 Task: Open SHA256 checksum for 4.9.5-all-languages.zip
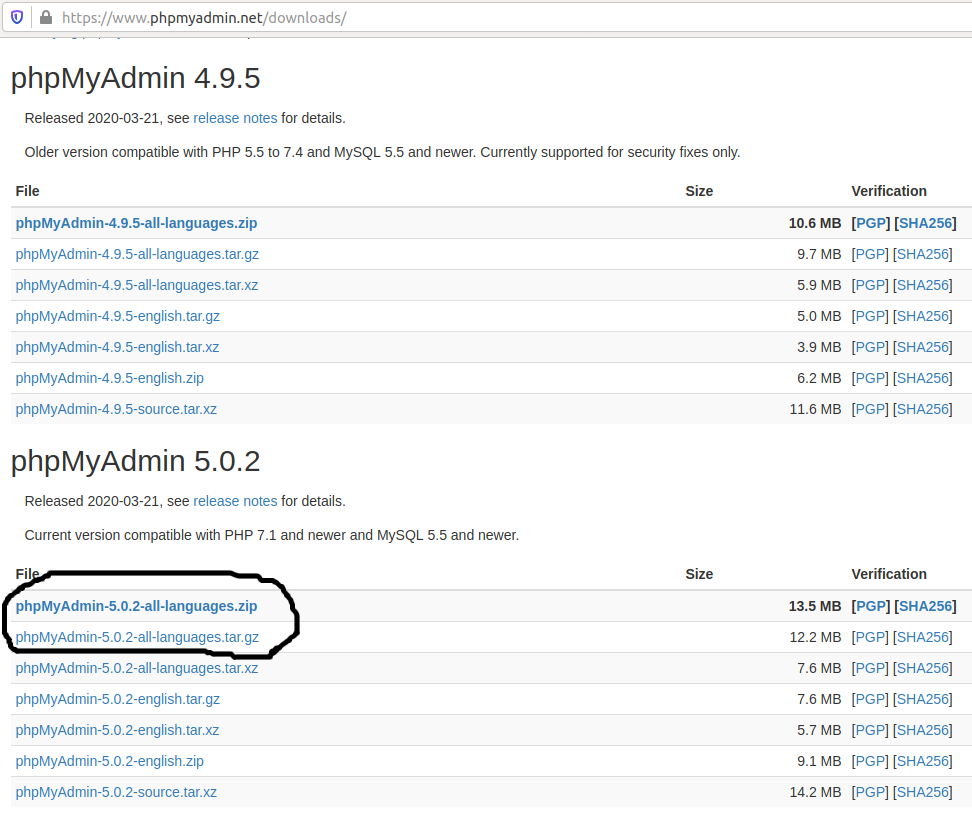925,223
